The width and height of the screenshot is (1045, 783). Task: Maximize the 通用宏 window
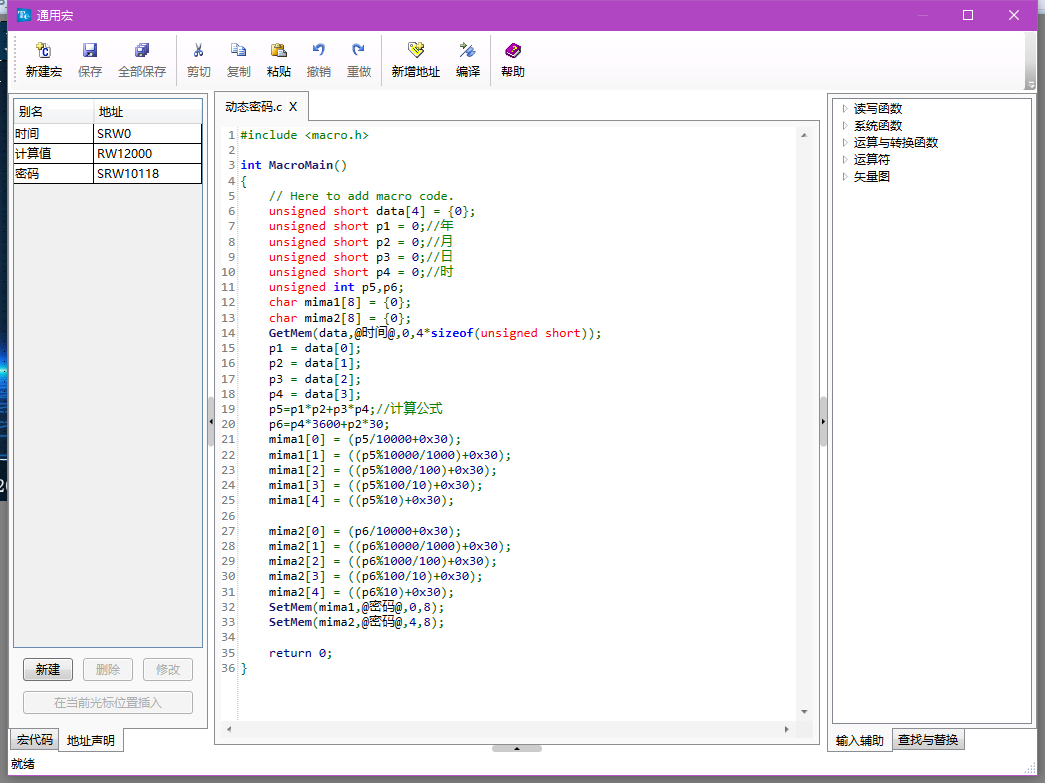[x=968, y=15]
